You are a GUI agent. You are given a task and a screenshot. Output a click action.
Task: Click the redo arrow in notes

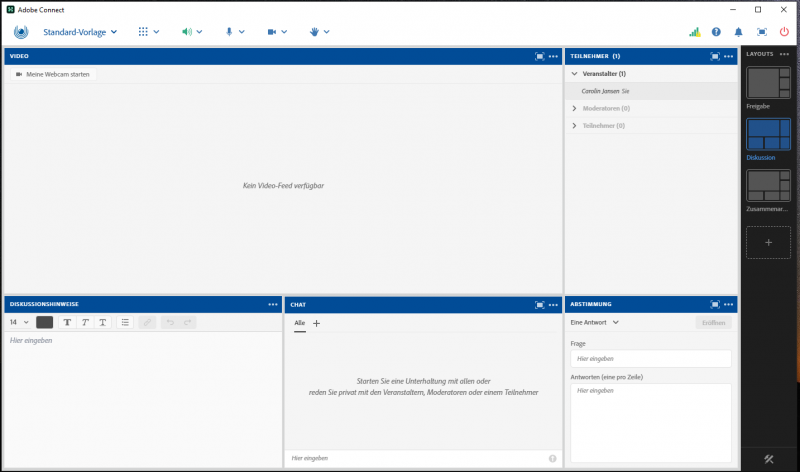(188, 322)
